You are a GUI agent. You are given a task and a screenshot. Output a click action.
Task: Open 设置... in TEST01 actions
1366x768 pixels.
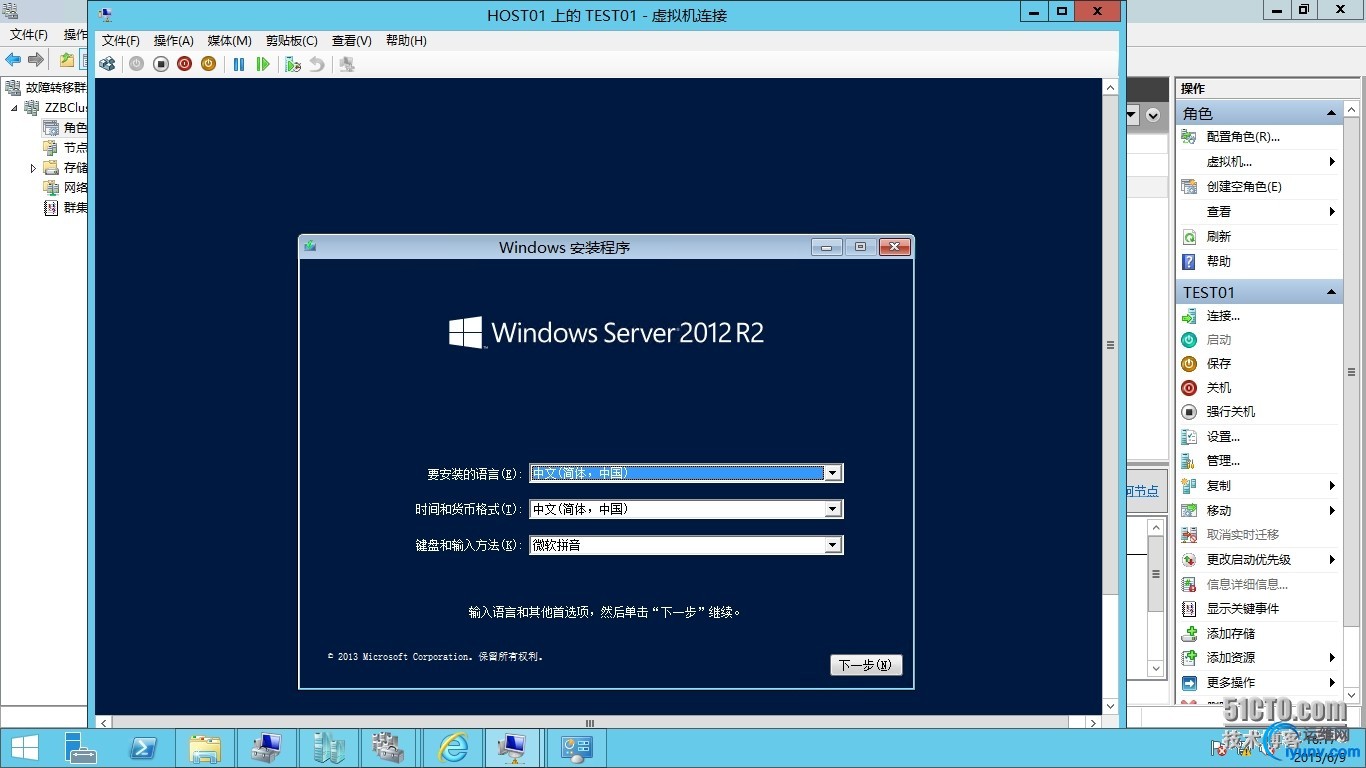(1223, 437)
